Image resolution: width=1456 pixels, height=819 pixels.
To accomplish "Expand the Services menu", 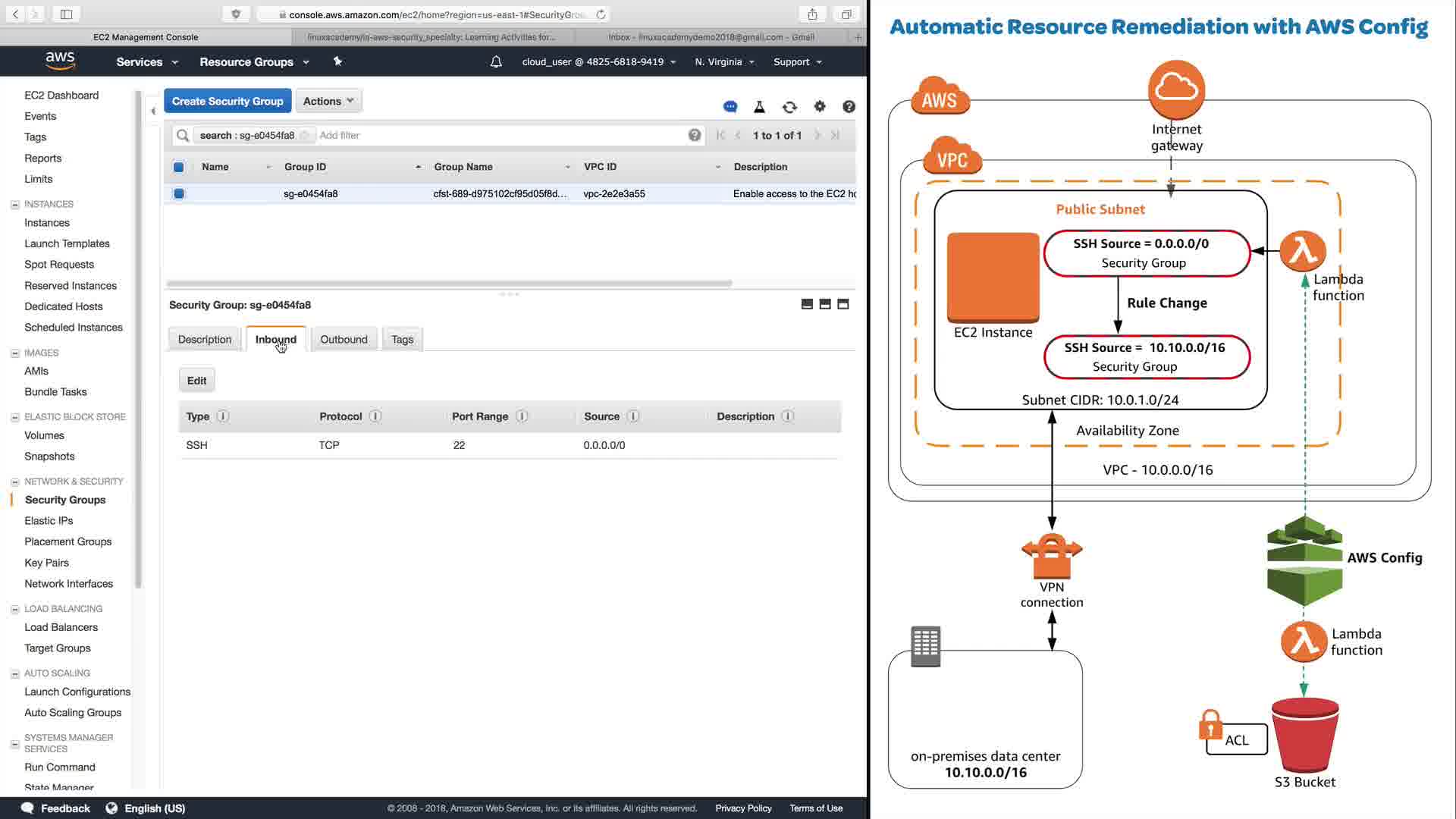I will [146, 62].
